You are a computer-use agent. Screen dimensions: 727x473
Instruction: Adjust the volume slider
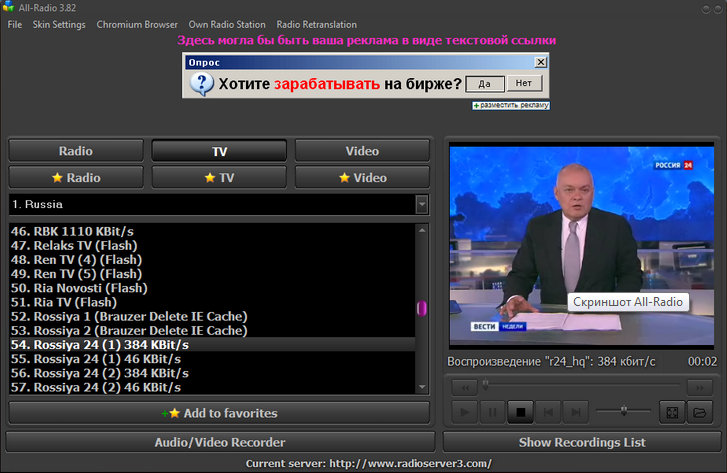click(x=624, y=410)
